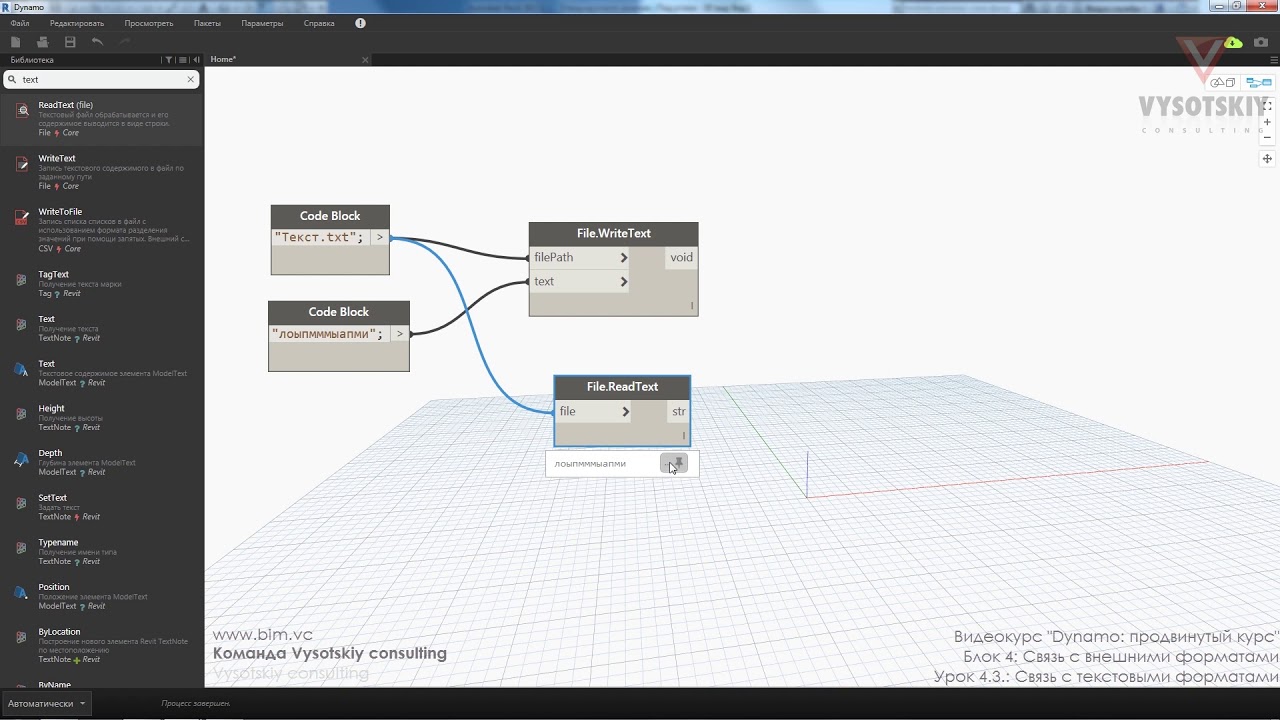Collapse the library panel with arrow icon
This screenshot has width=1280, height=720.
(196, 60)
